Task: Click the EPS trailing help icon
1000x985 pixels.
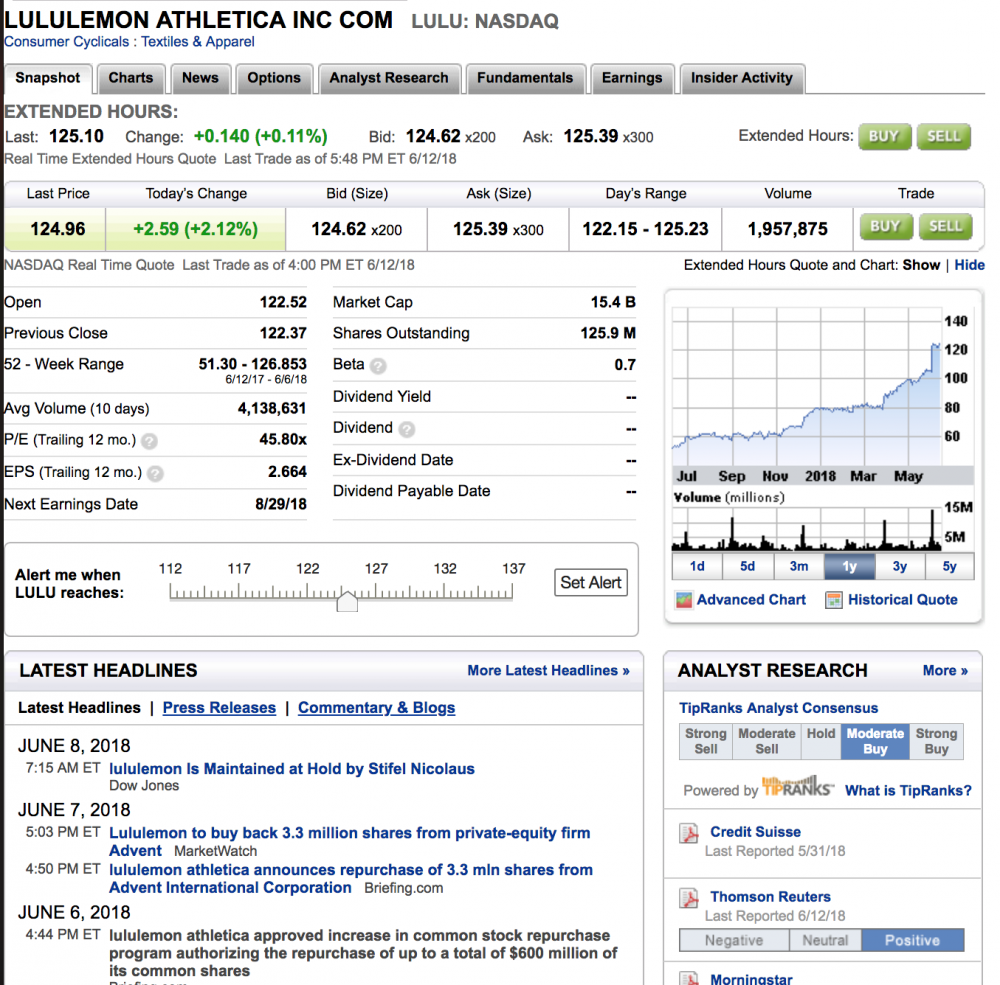Action: click(155, 473)
